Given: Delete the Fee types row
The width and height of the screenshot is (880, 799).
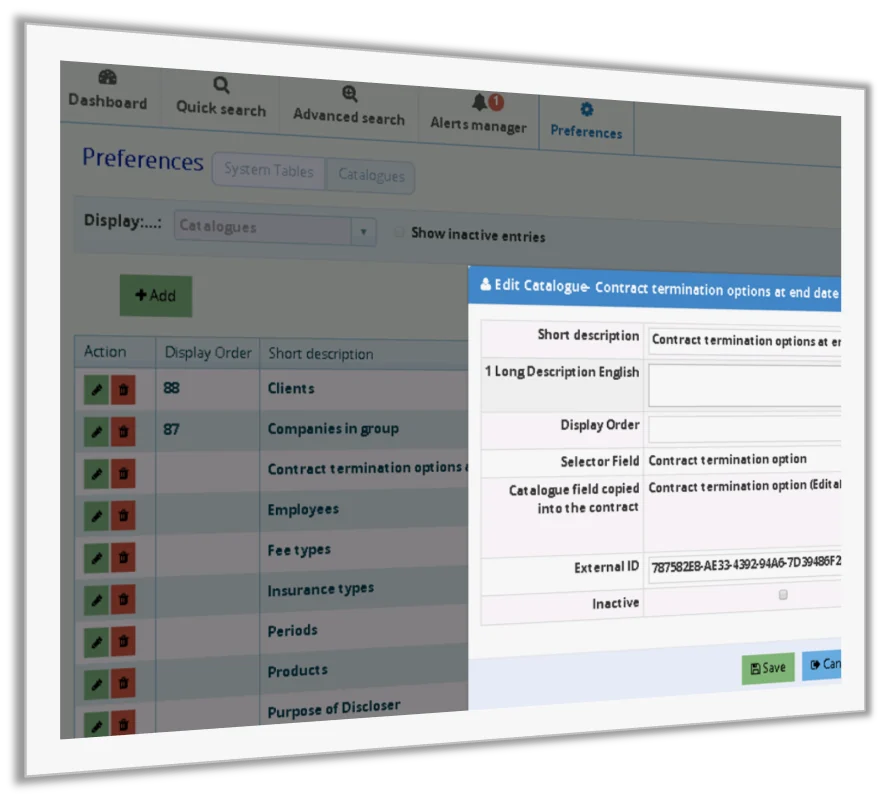Looking at the screenshot, I should (123, 558).
